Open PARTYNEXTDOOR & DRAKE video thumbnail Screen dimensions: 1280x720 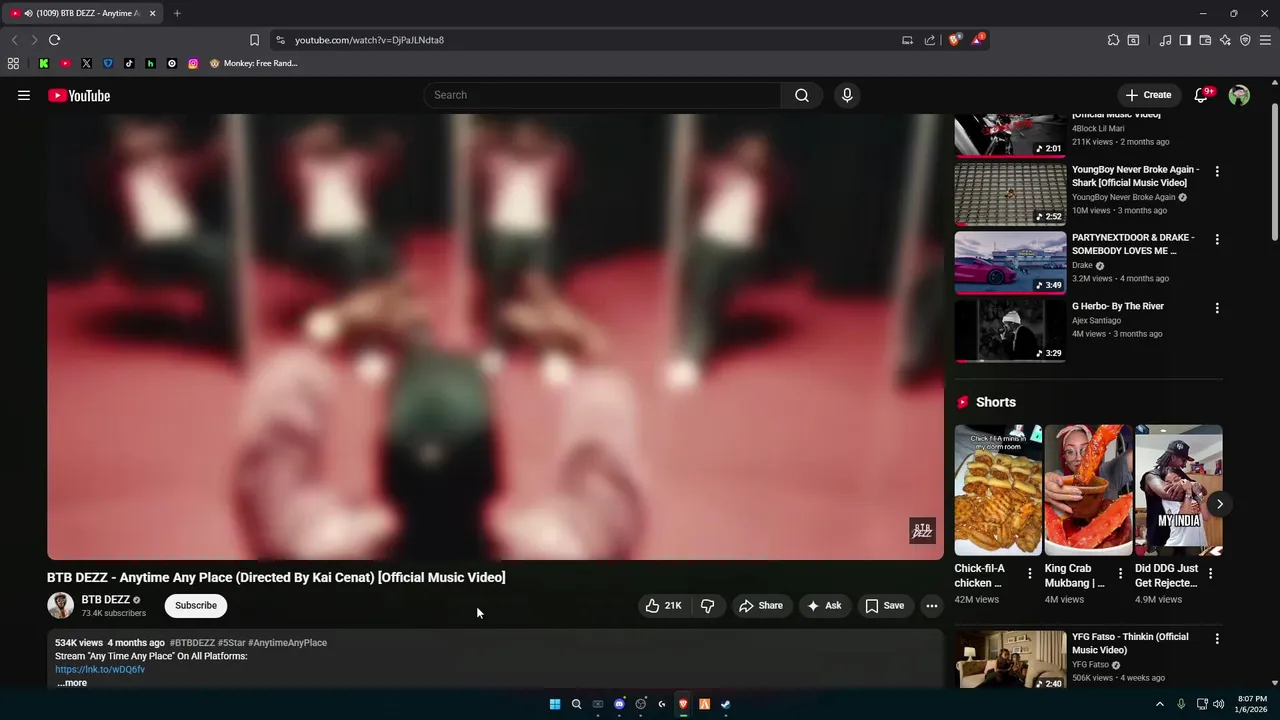pos(1010,262)
